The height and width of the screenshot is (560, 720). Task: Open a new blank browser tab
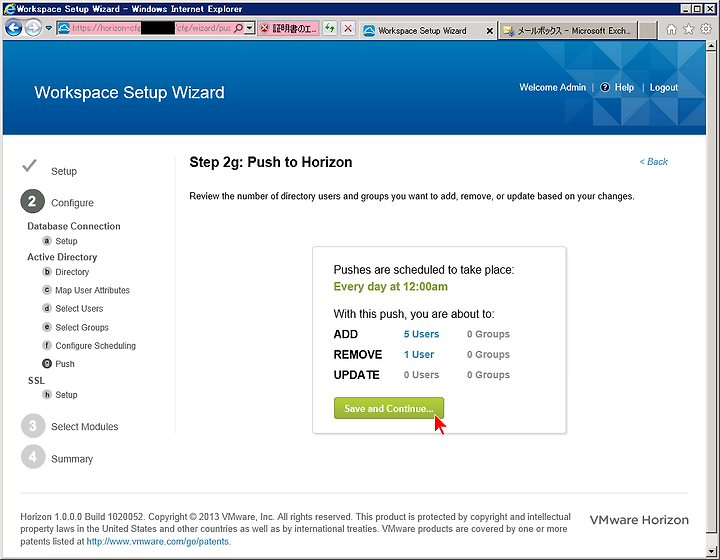tap(647, 30)
